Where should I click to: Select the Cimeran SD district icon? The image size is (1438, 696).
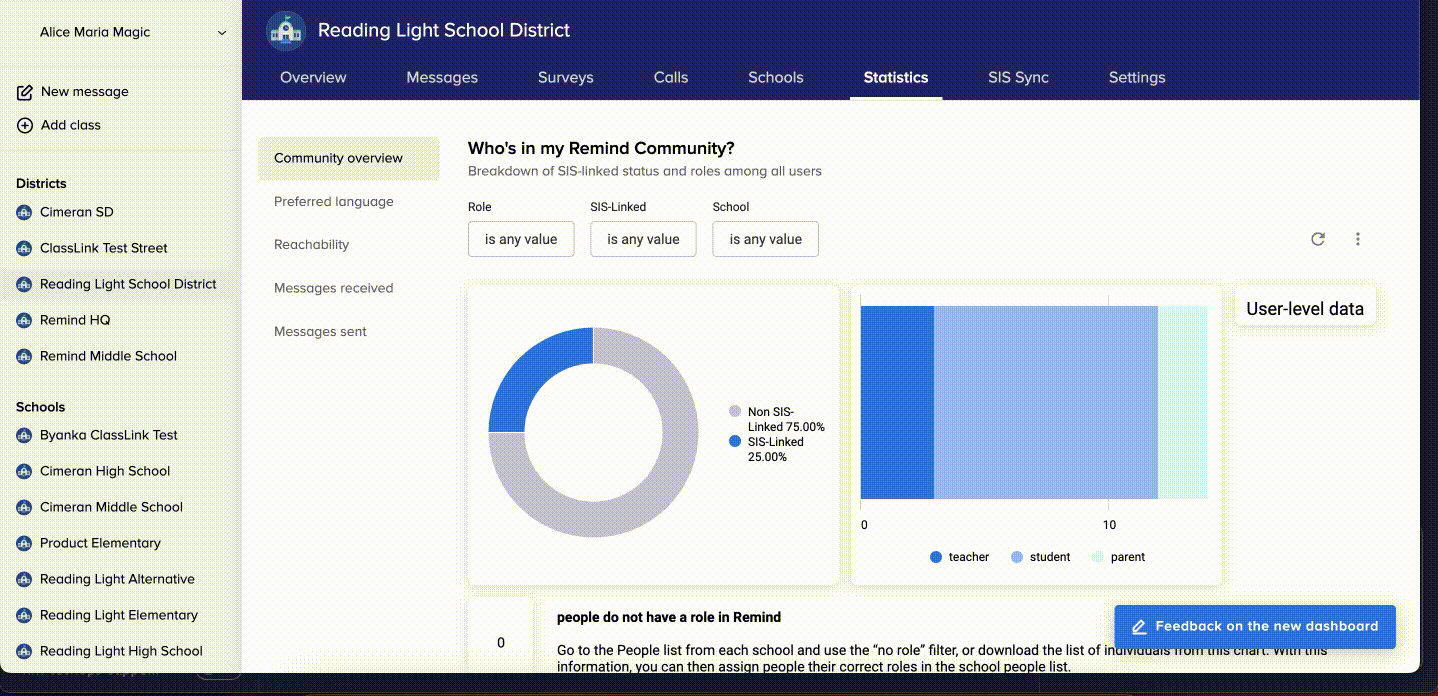(x=24, y=212)
